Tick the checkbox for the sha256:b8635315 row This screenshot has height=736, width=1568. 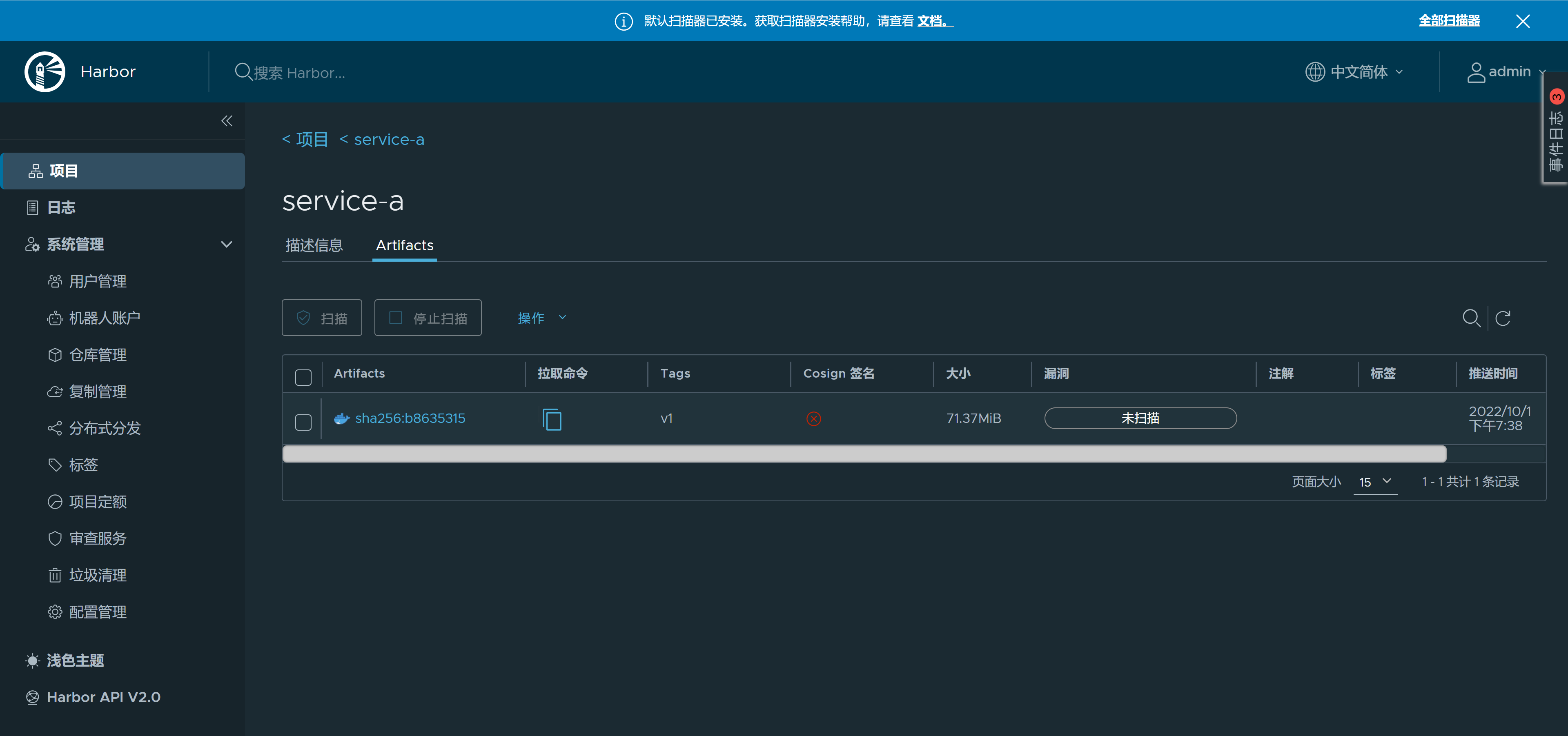[x=303, y=422]
